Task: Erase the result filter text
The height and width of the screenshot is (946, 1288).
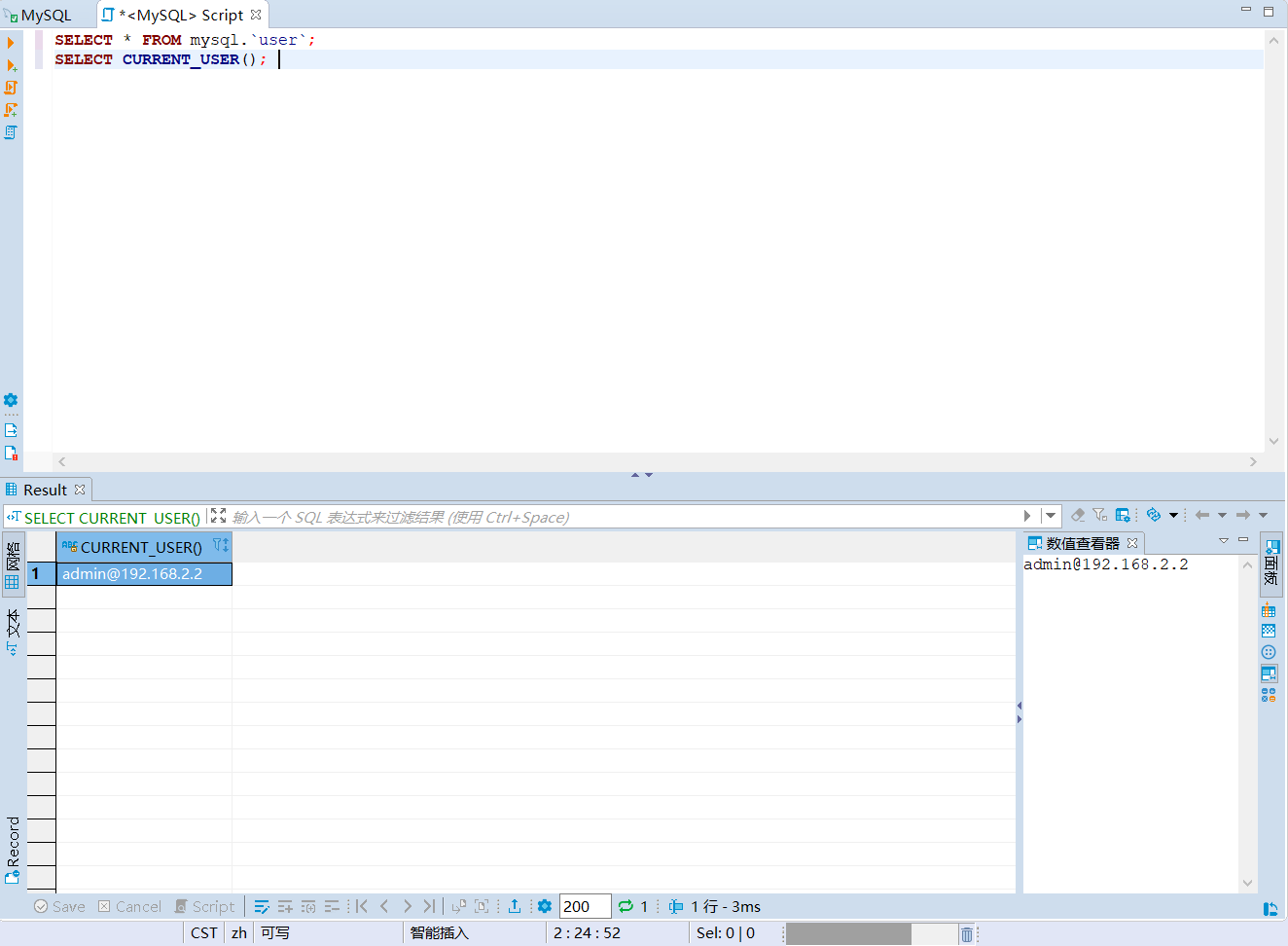Action: click(1079, 515)
